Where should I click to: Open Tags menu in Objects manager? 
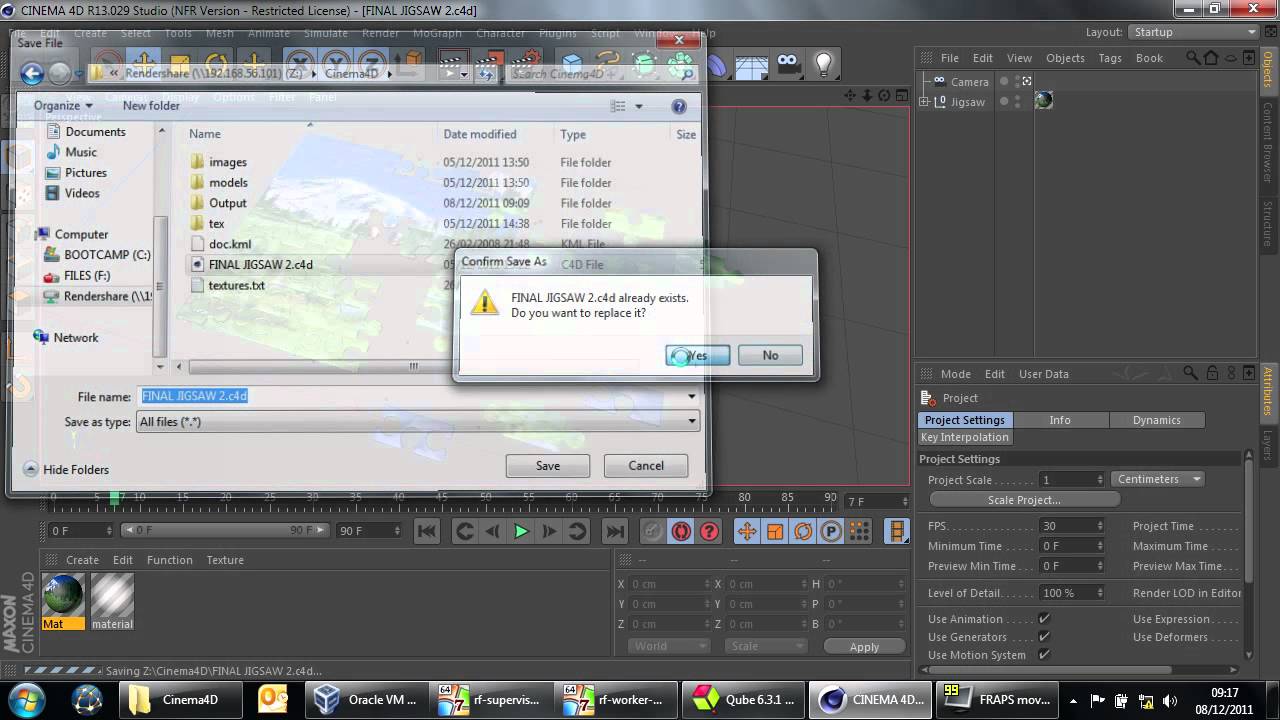tap(1110, 58)
